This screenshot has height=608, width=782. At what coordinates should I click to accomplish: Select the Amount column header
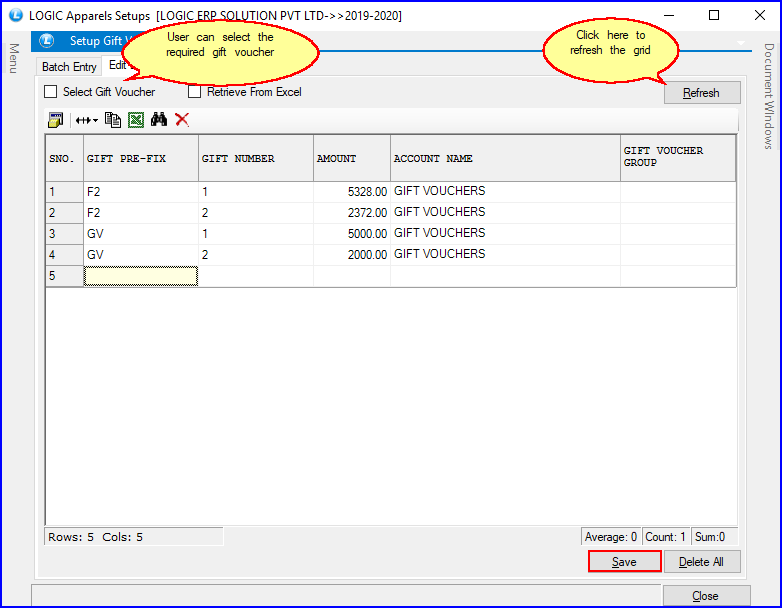click(351, 158)
